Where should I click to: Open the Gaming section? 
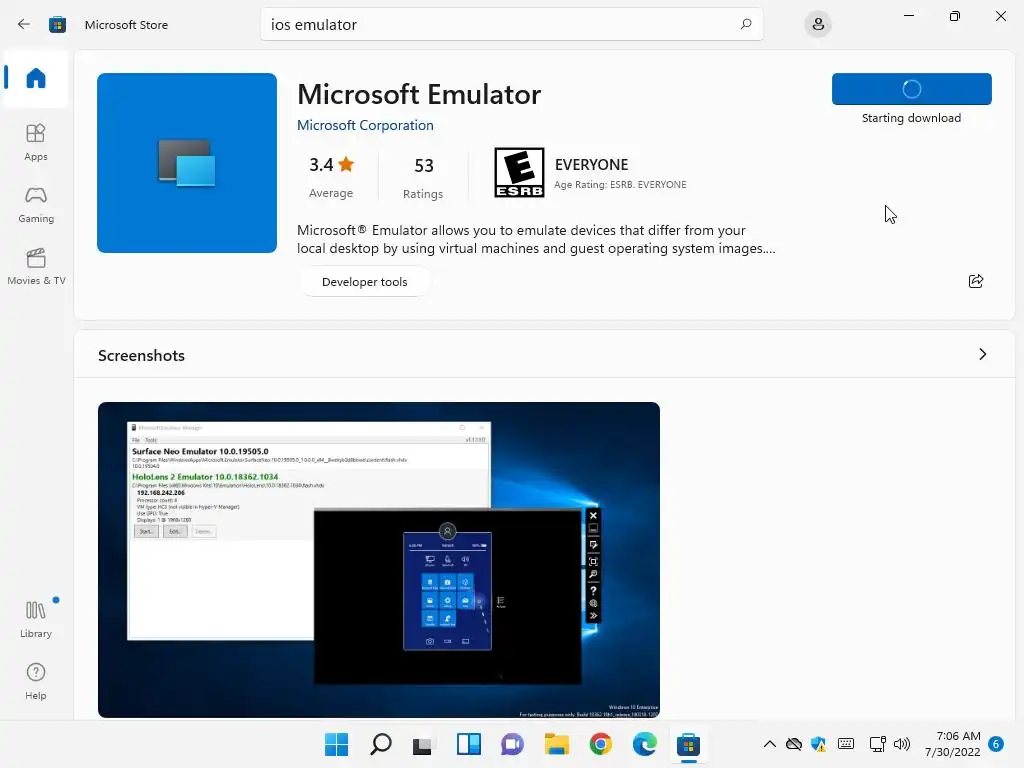pyautogui.click(x=36, y=204)
